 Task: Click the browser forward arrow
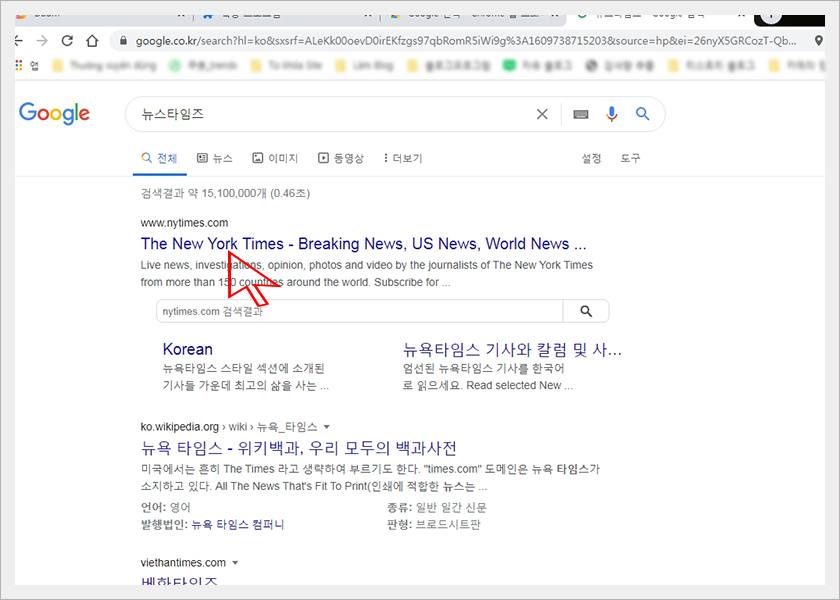[x=42, y=41]
